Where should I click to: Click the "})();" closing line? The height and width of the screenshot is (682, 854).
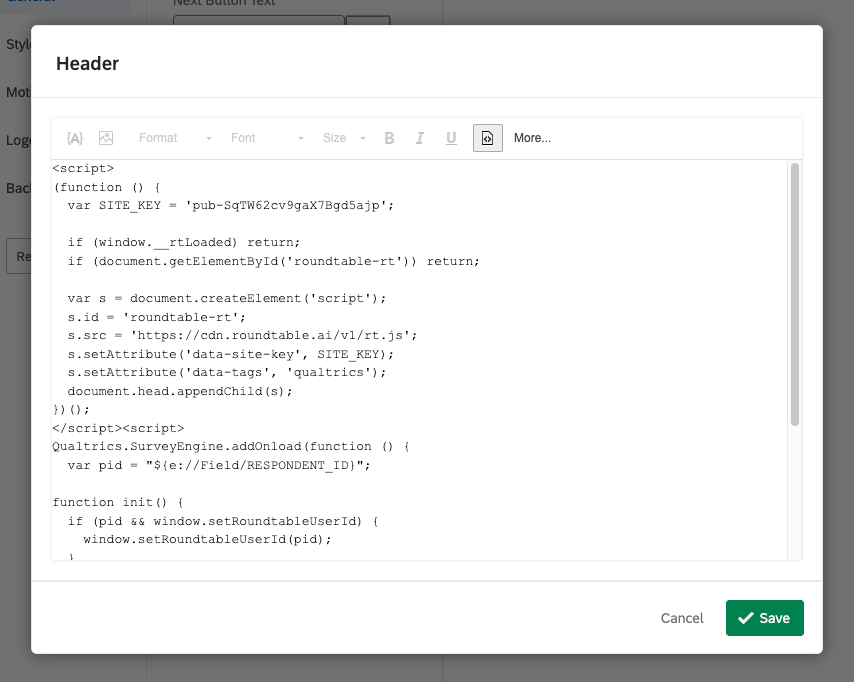[71, 410]
